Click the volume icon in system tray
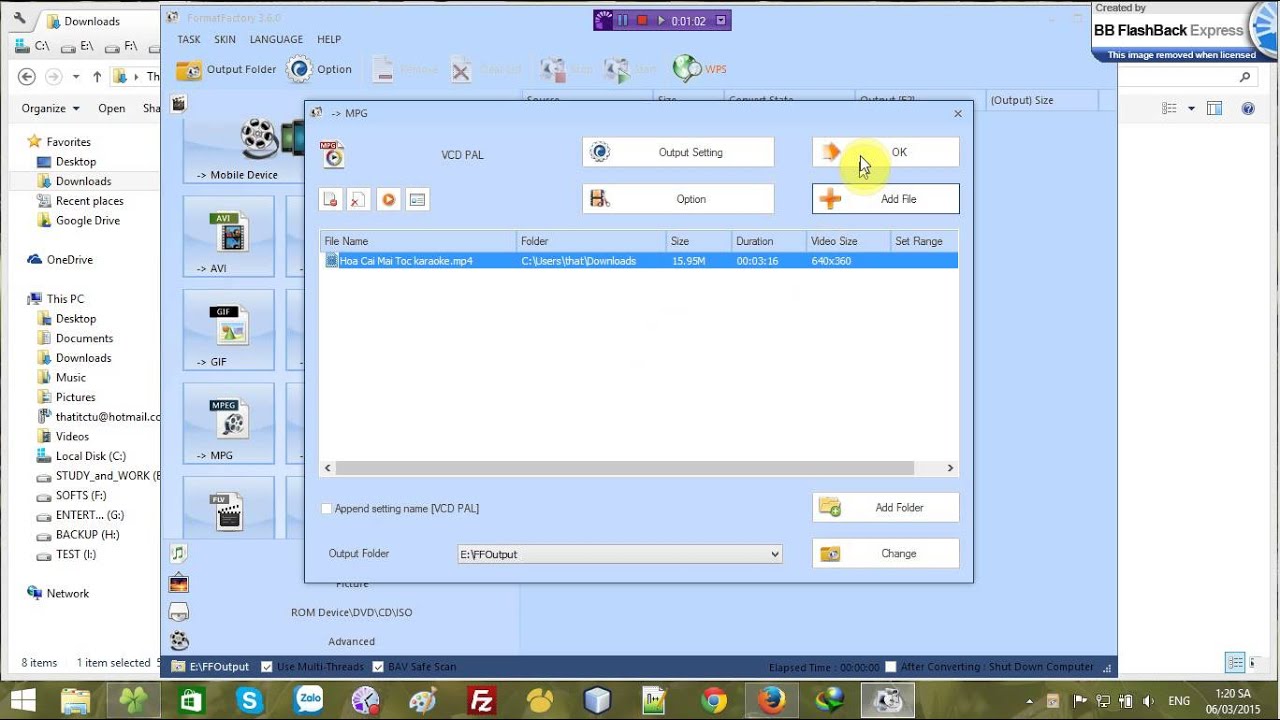Screen dimensions: 1280x720 [1148, 700]
